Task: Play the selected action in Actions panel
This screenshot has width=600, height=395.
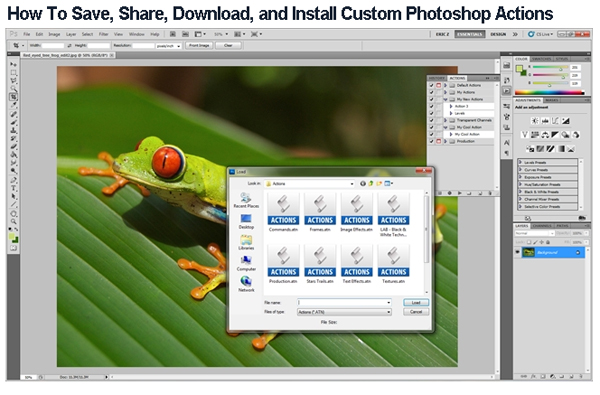Action: [x=460, y=193]
